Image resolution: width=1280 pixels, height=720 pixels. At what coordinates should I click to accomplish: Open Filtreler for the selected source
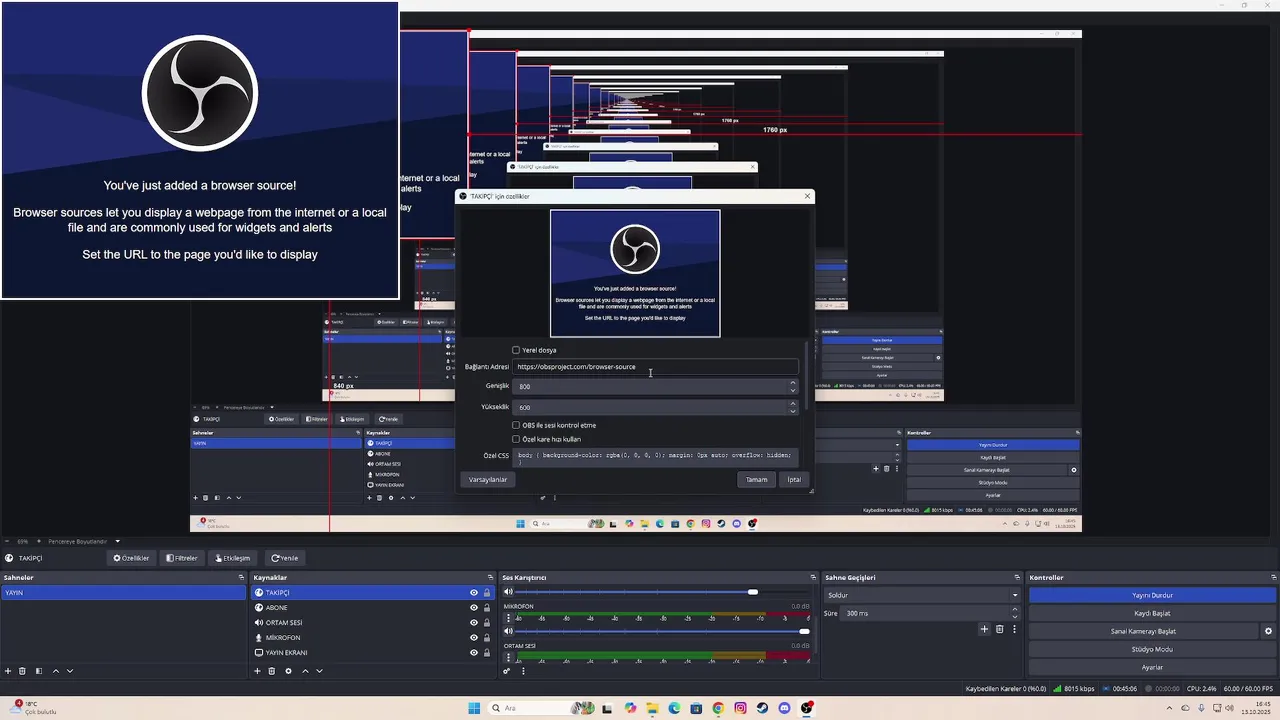pyautogui.click(x=181, y=558)
